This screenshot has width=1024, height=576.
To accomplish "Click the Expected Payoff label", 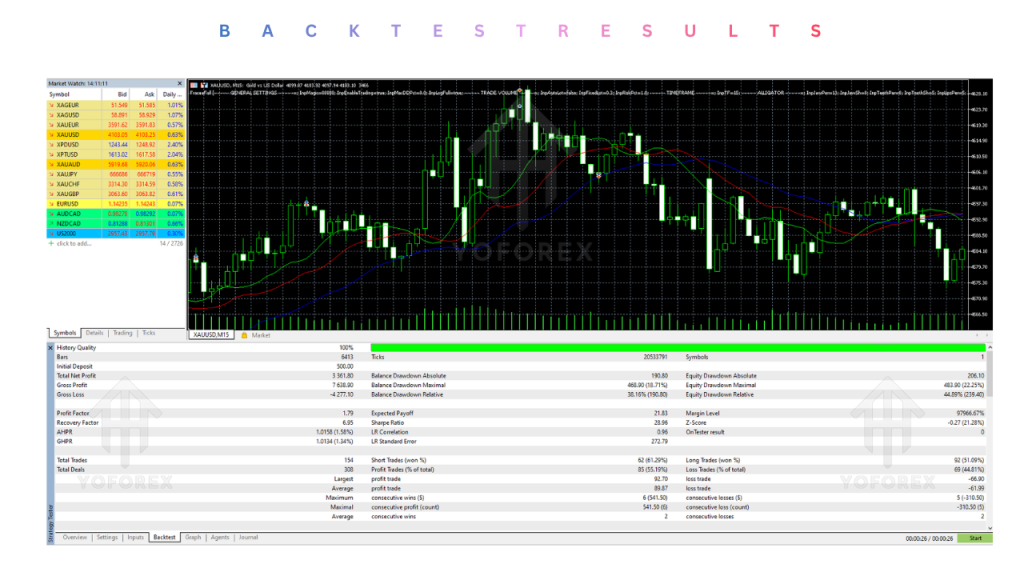I will [x=392, y=413].
